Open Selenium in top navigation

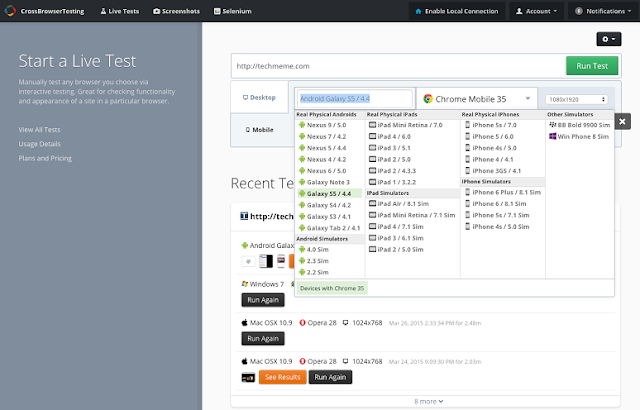(x=233, y=11)
